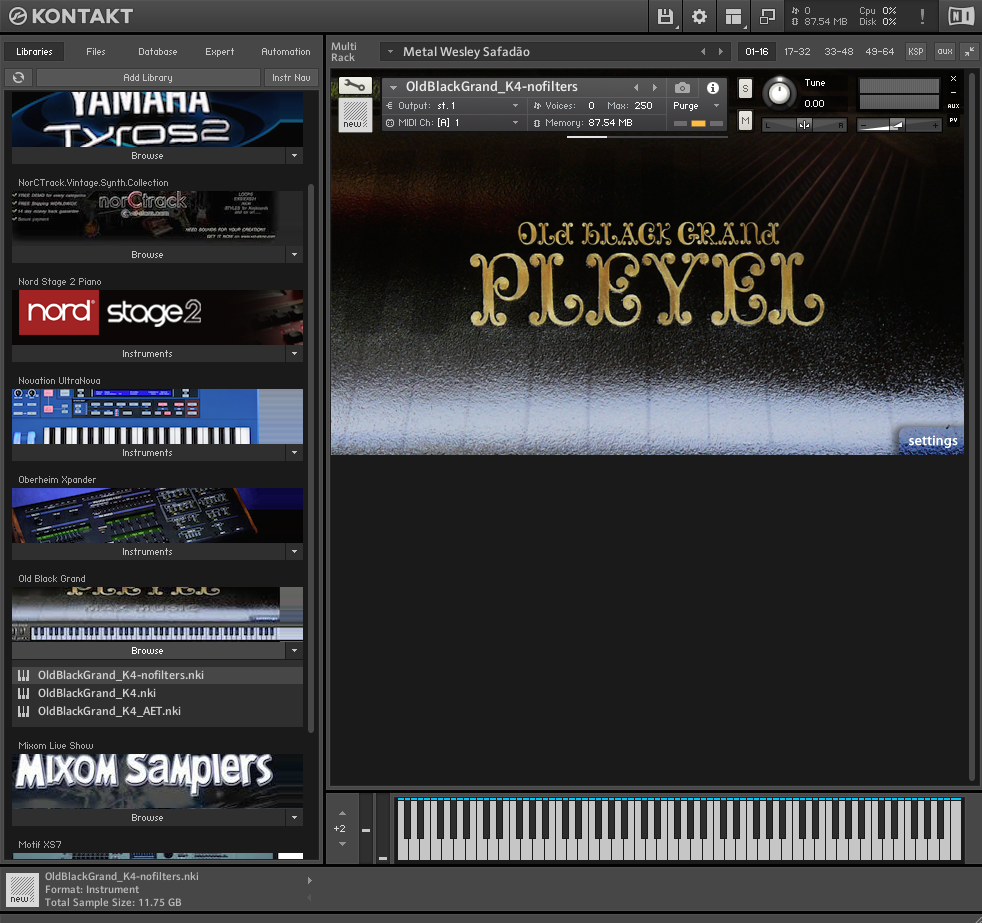The width and height of the screenshot is (982, 923).
Task: Switch to the Files tab
Action: point(96,52)
